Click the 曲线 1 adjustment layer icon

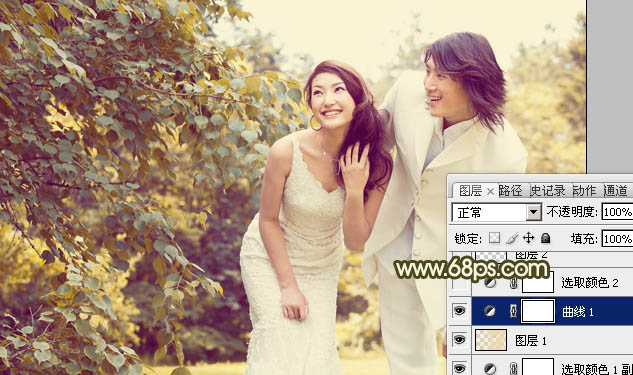(490, 311)
